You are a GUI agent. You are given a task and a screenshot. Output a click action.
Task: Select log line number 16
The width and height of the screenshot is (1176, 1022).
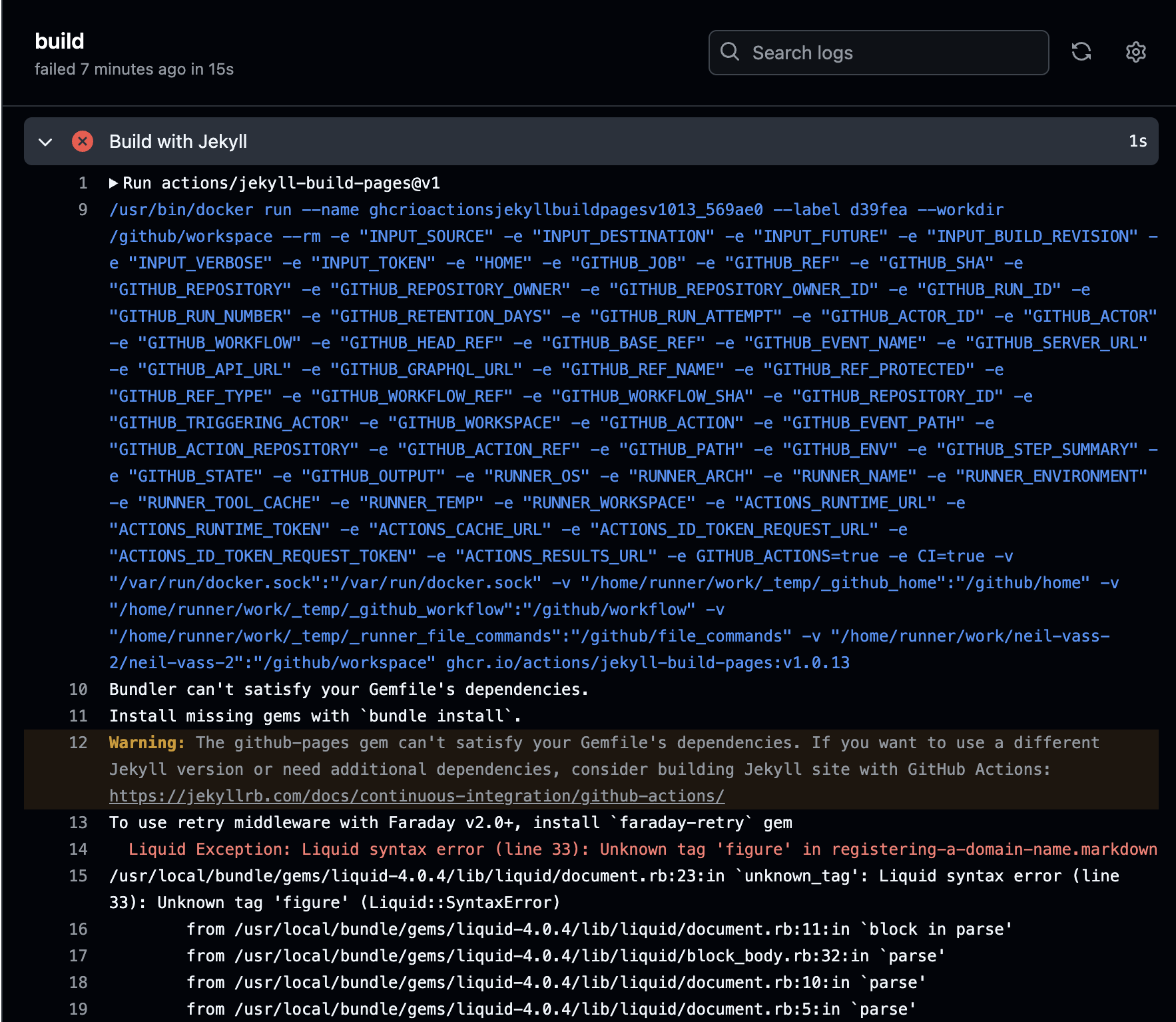(x=79, y=929)
